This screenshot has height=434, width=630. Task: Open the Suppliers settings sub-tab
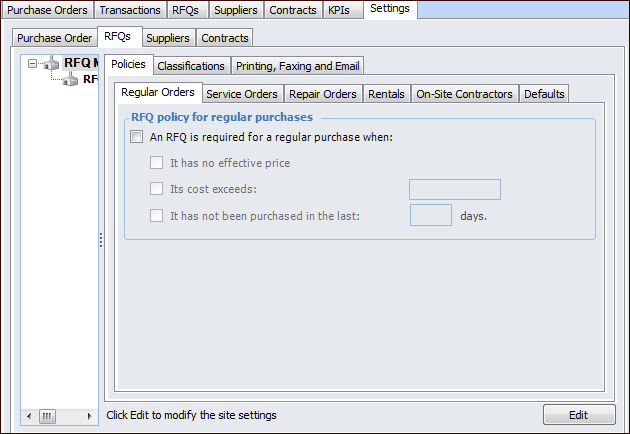[x=168, y=38]
